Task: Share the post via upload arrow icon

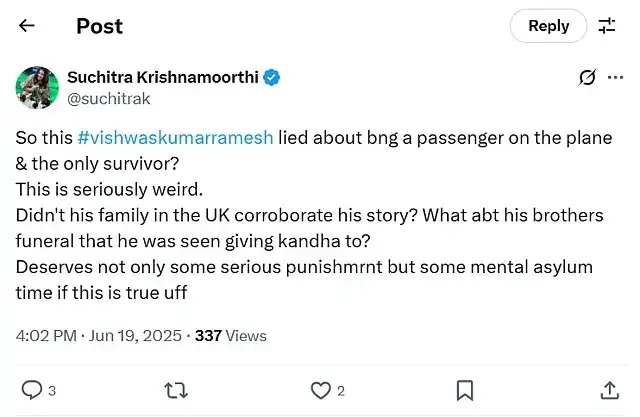Action: click(x=609, y=390)
